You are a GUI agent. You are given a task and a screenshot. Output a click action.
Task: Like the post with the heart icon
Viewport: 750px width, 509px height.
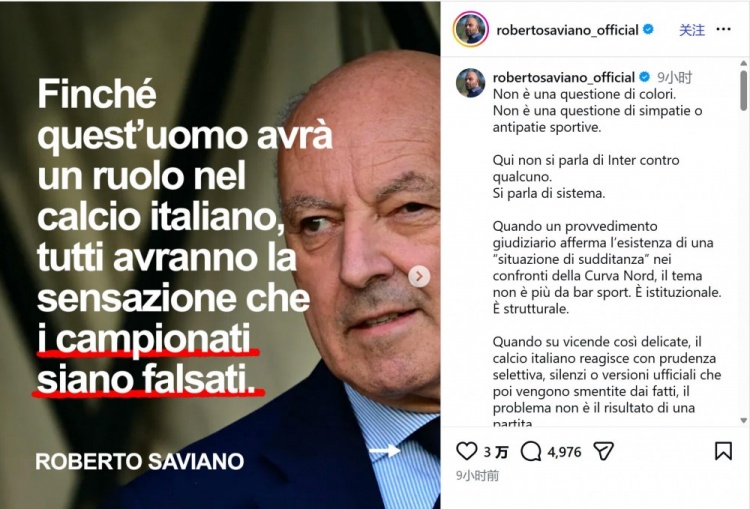(x=466, y=451)
